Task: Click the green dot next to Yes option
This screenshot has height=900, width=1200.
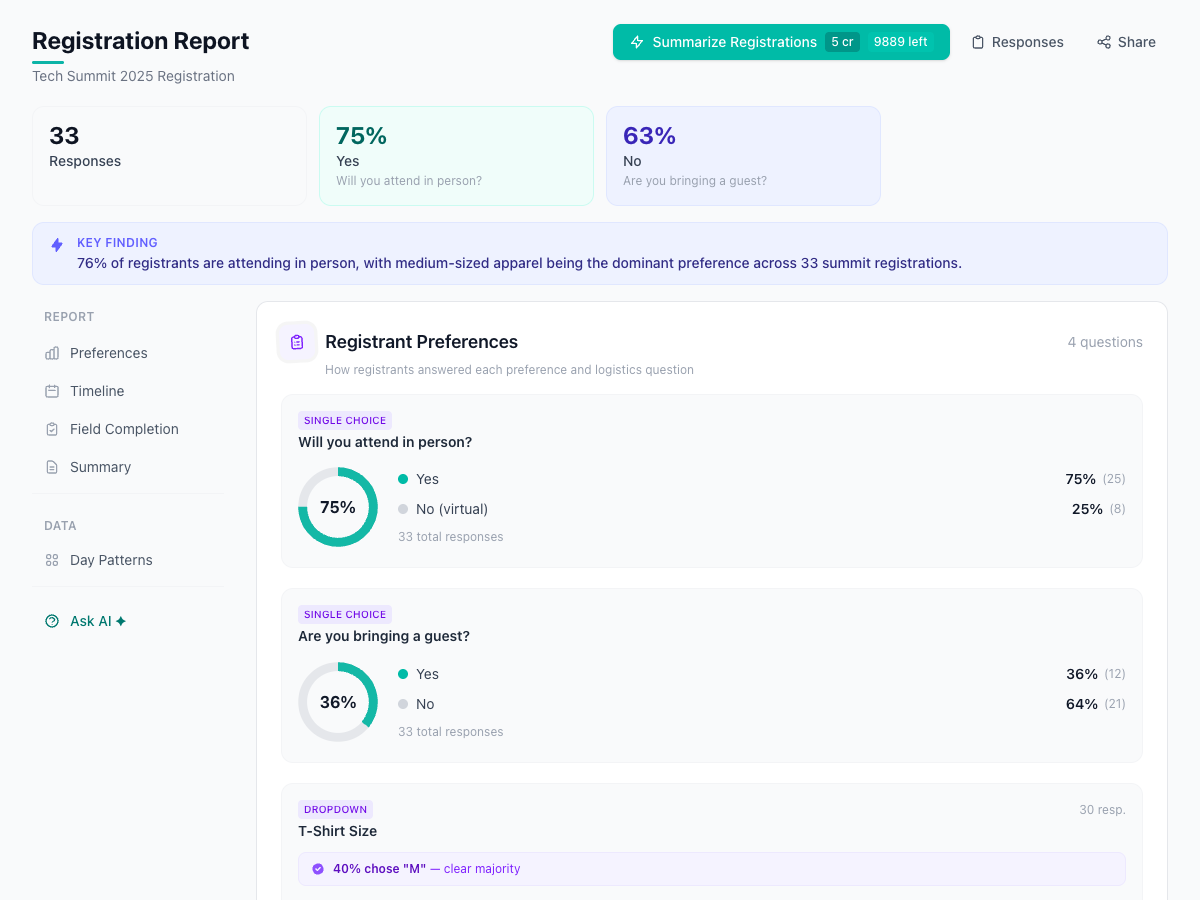Action: (404, 479)
